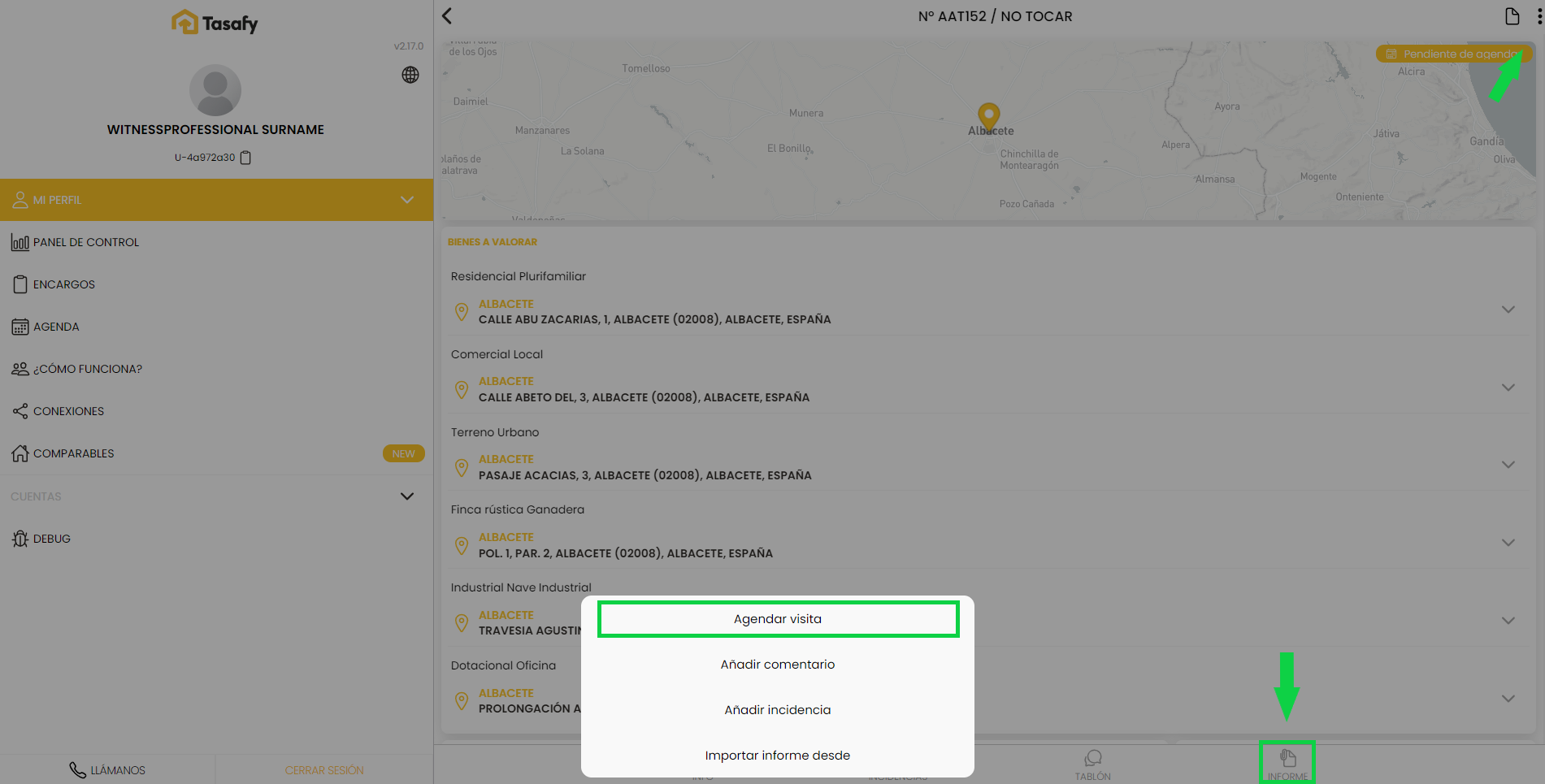Click the Llámanos phone button
The width and height of the screenshot is (1545, 784).
coord(107,770)
